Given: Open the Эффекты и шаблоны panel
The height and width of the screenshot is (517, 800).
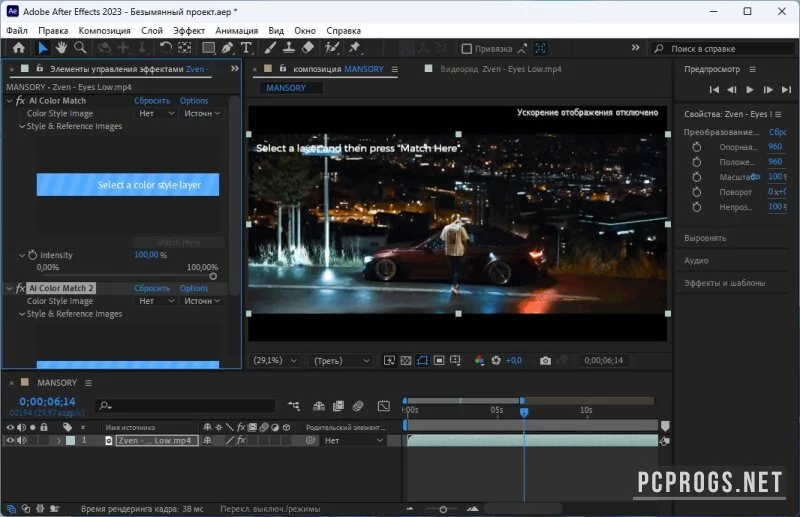Looking at the screenshot, I should tap(724, 283).
